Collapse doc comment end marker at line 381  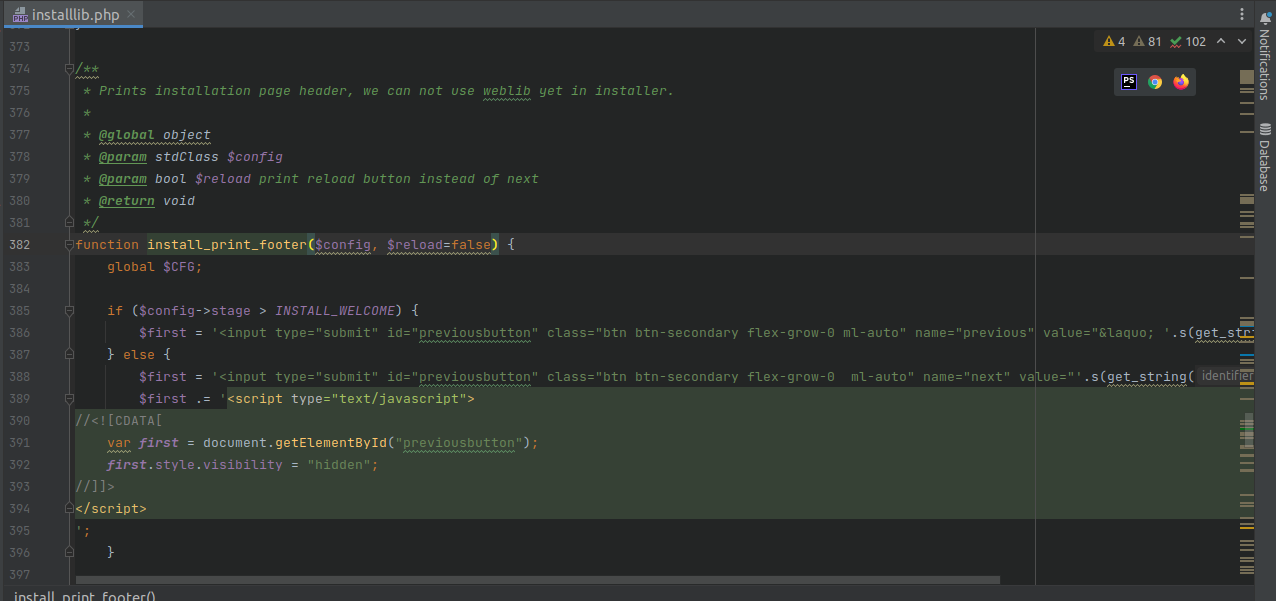[x=69, y=222]
